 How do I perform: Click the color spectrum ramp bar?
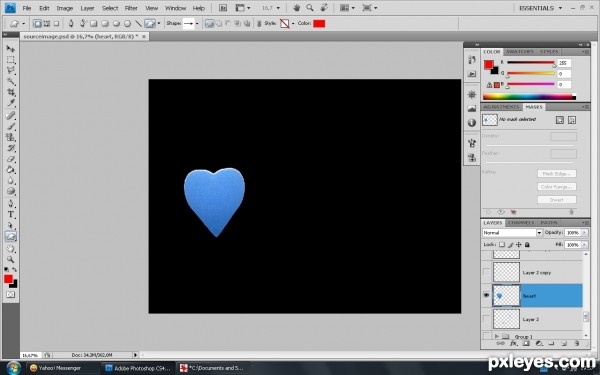click(x=529, y=97)
